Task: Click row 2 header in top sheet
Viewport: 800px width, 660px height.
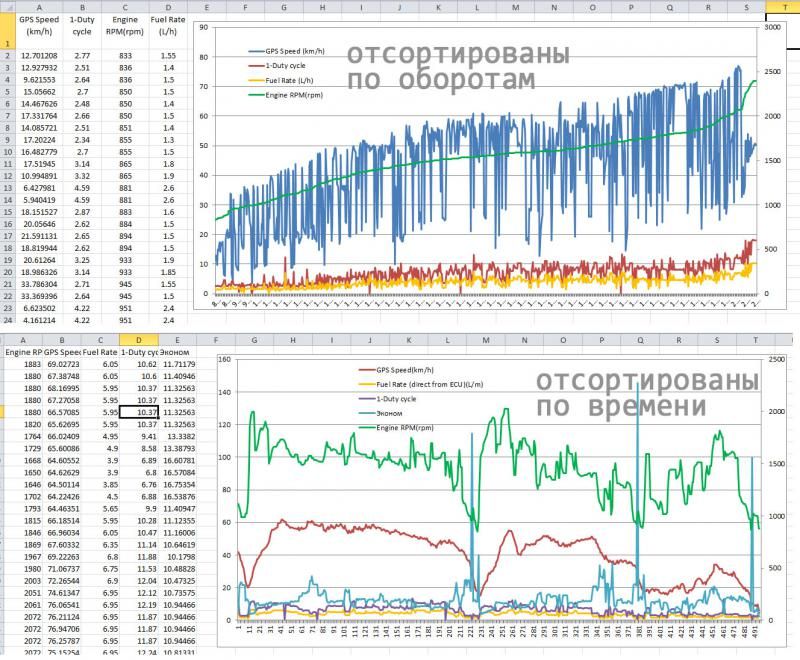Action: click(x=6, y=56)
